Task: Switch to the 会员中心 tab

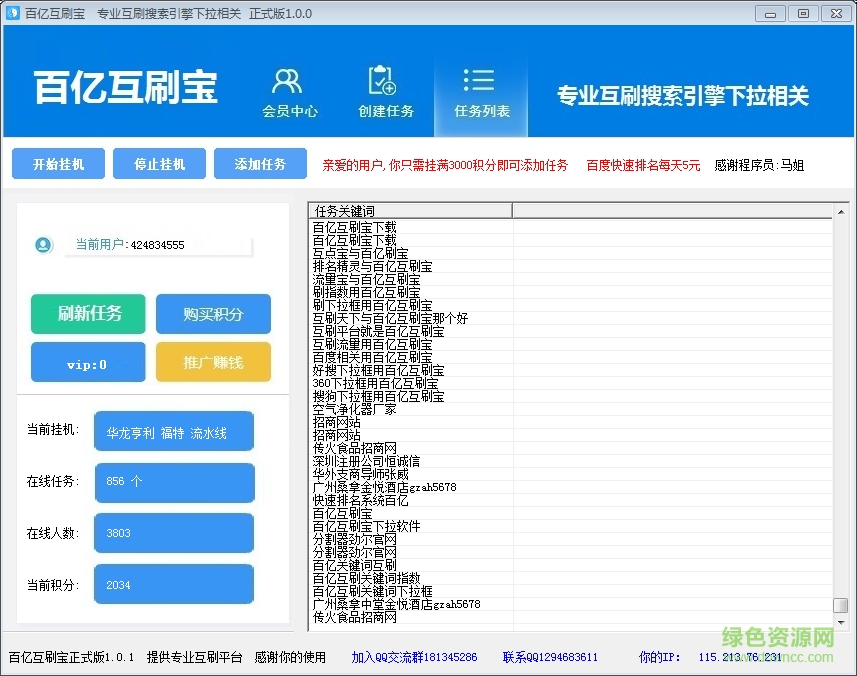Action: (289, 92)
